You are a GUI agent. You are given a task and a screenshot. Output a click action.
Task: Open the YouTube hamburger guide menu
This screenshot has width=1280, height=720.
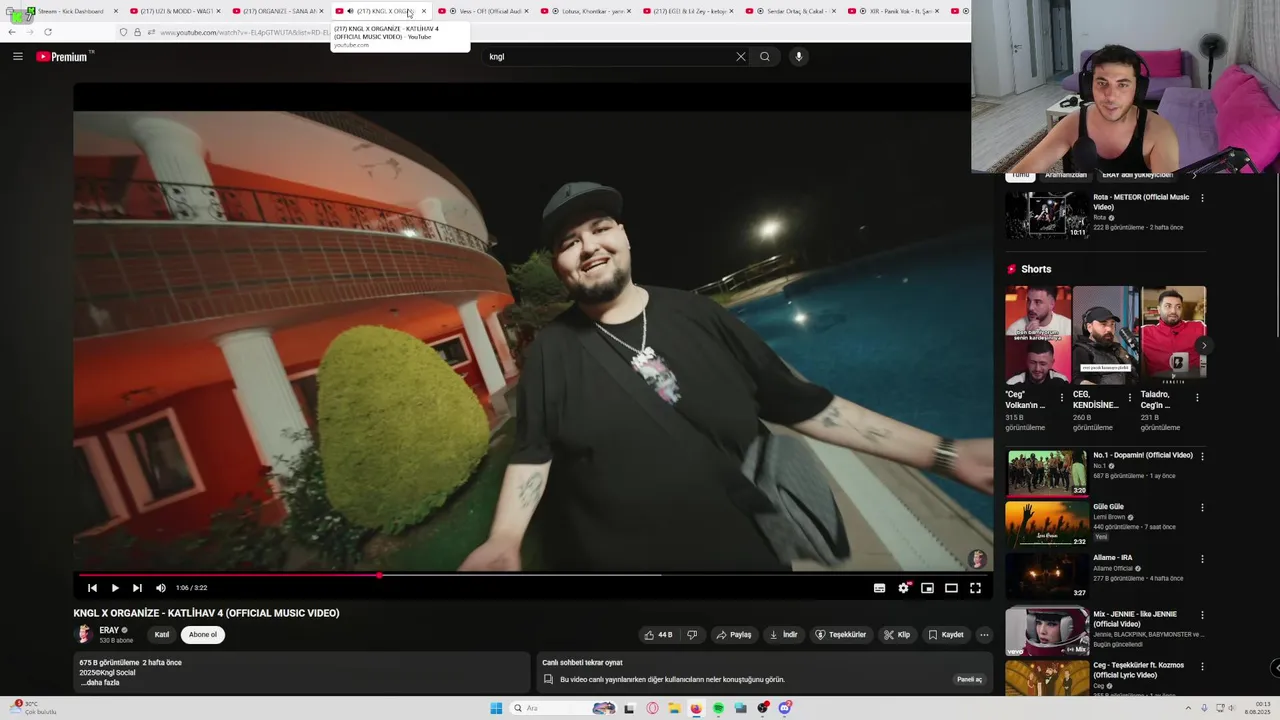pos(17,56)
